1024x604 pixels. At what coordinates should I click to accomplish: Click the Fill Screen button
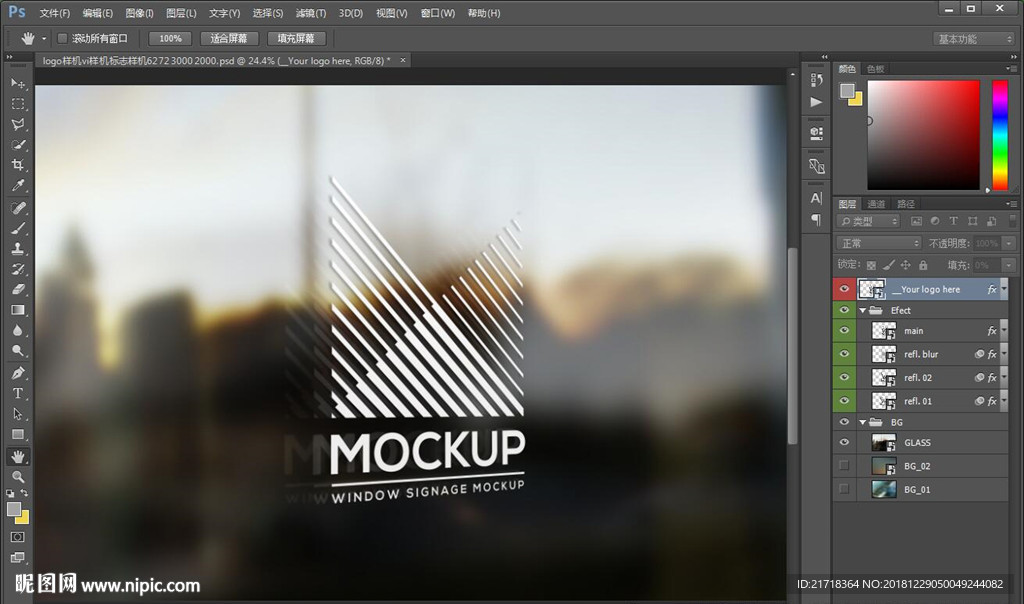click(x=296, y=39)
